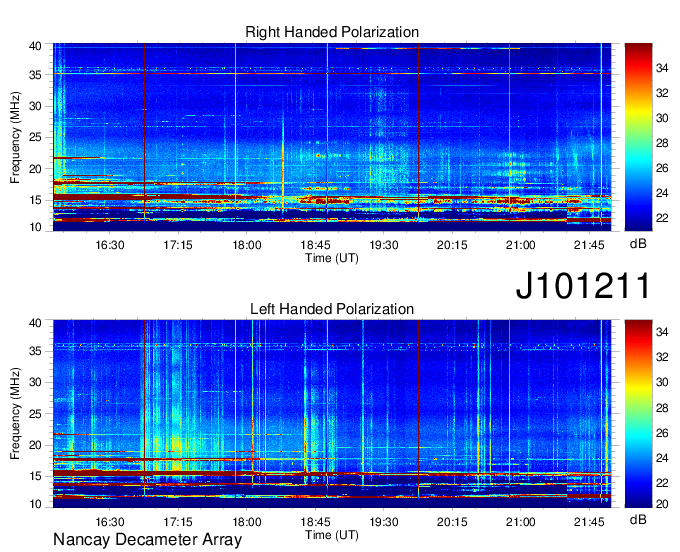The height and width of the screenshot is (552, 680).
Task: Click the 'Right Handed Polarization' plot title
Action: click(332, 32)
